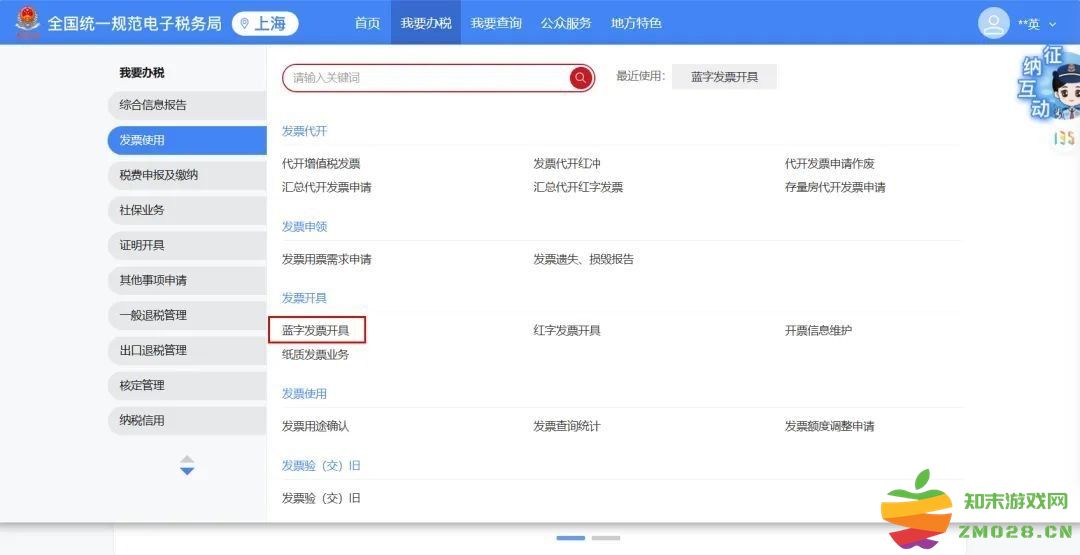1080x555 pixels.
Task: Click the red search magnifier icon
Action: (581, 78)
